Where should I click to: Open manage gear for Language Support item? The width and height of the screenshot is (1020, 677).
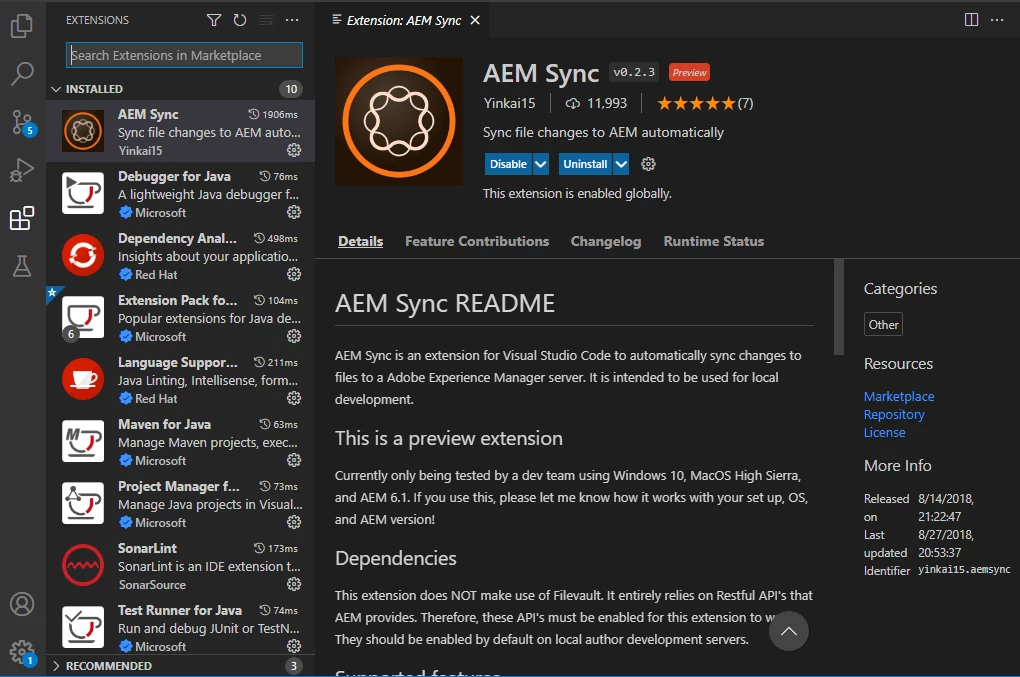(294, 398)
